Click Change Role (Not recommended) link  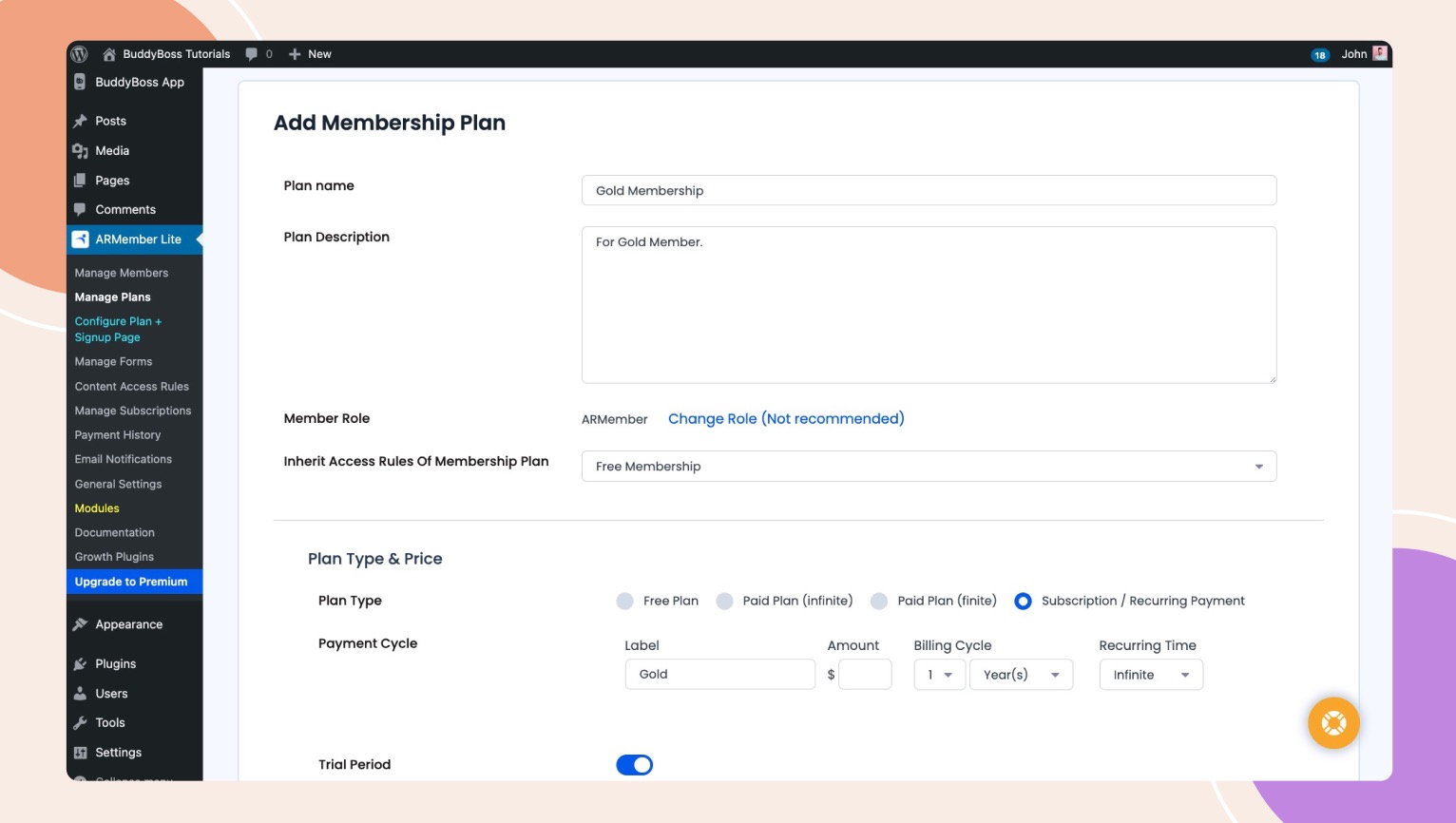click(786, 419)
